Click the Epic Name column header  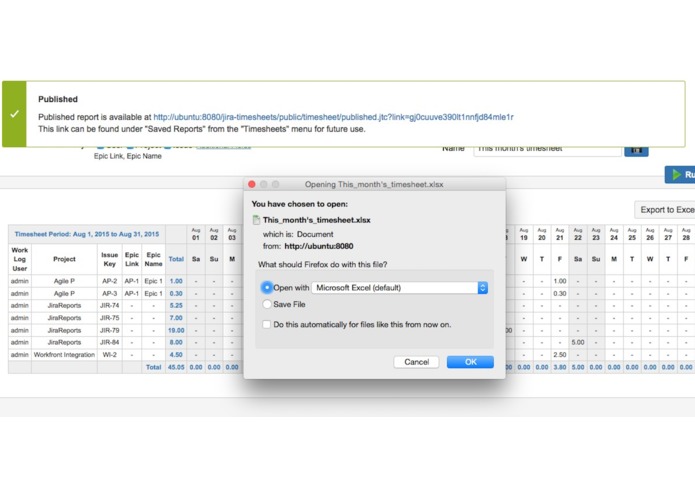click(153, 259)
